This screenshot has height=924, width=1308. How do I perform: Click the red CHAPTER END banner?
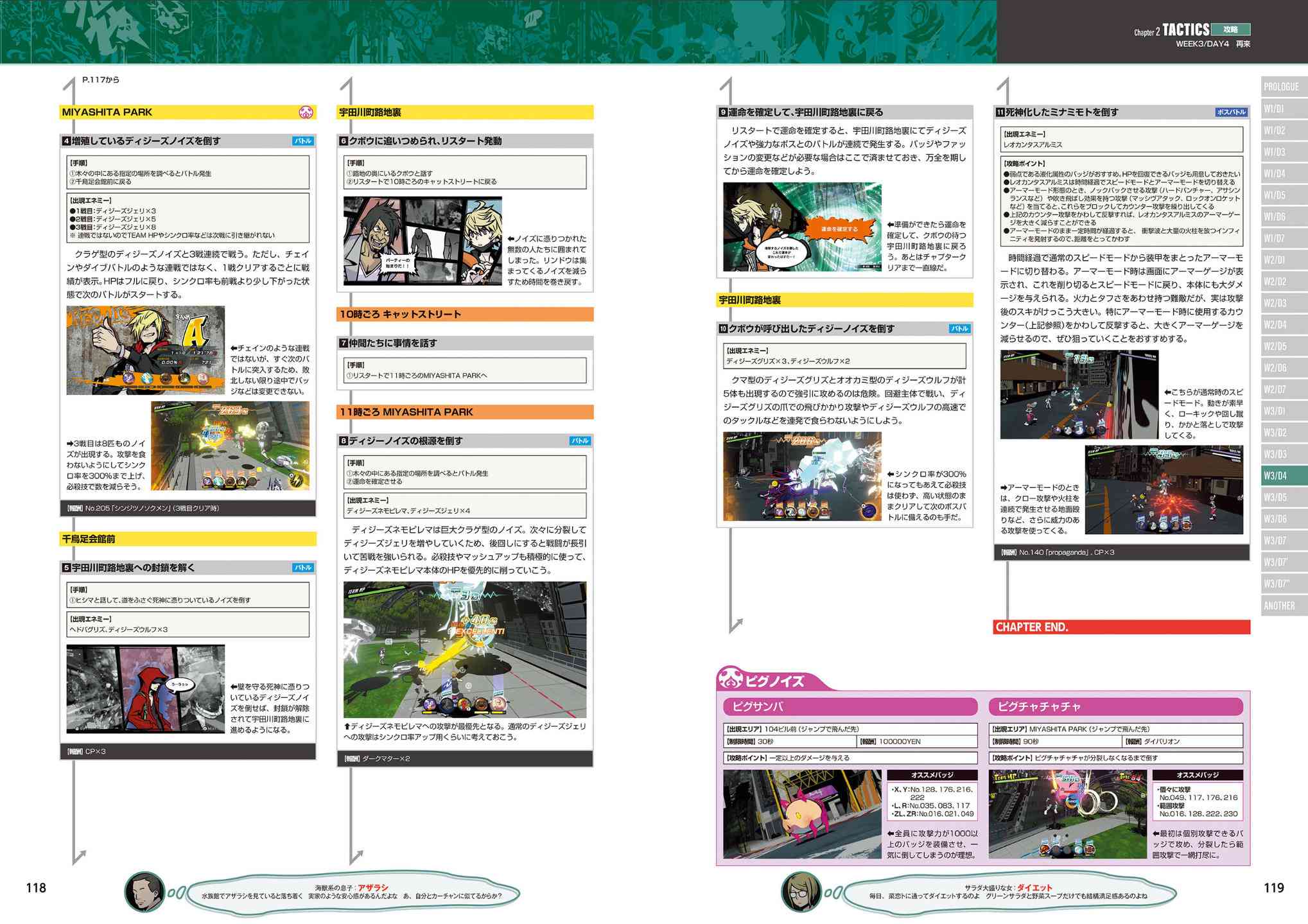click(x=1121, y=627)
